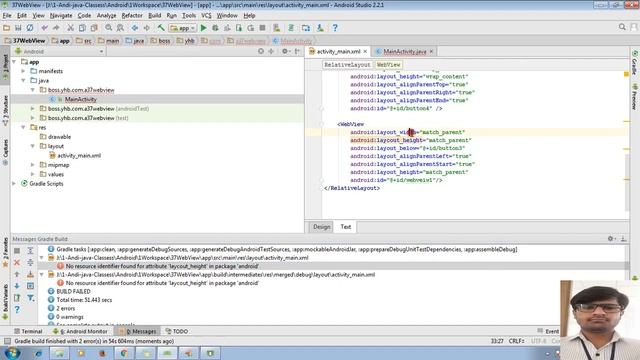This screenshot has width=640, height=360.
Task: Undo the last action in the toolbar
Action: click(44, 28)
